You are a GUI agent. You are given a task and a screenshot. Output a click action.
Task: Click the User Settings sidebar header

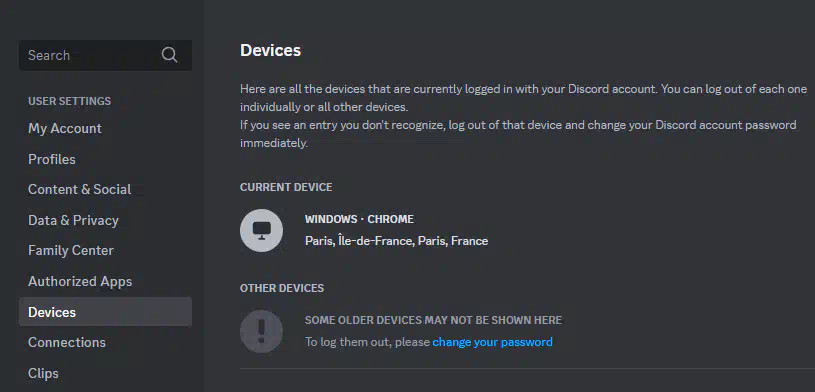[70, 101]
